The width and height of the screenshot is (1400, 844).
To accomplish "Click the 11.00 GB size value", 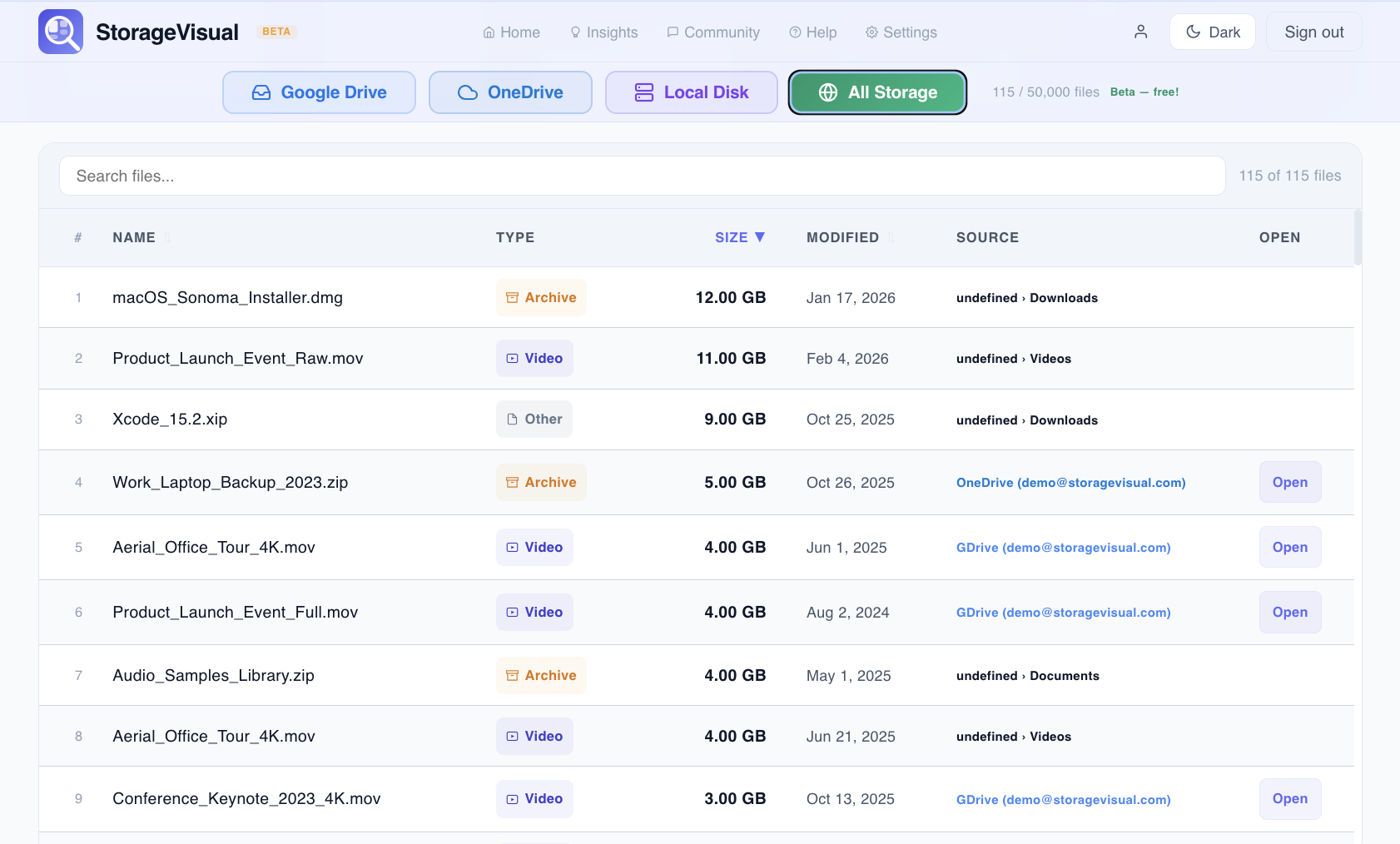I will (x=731, y=358).
